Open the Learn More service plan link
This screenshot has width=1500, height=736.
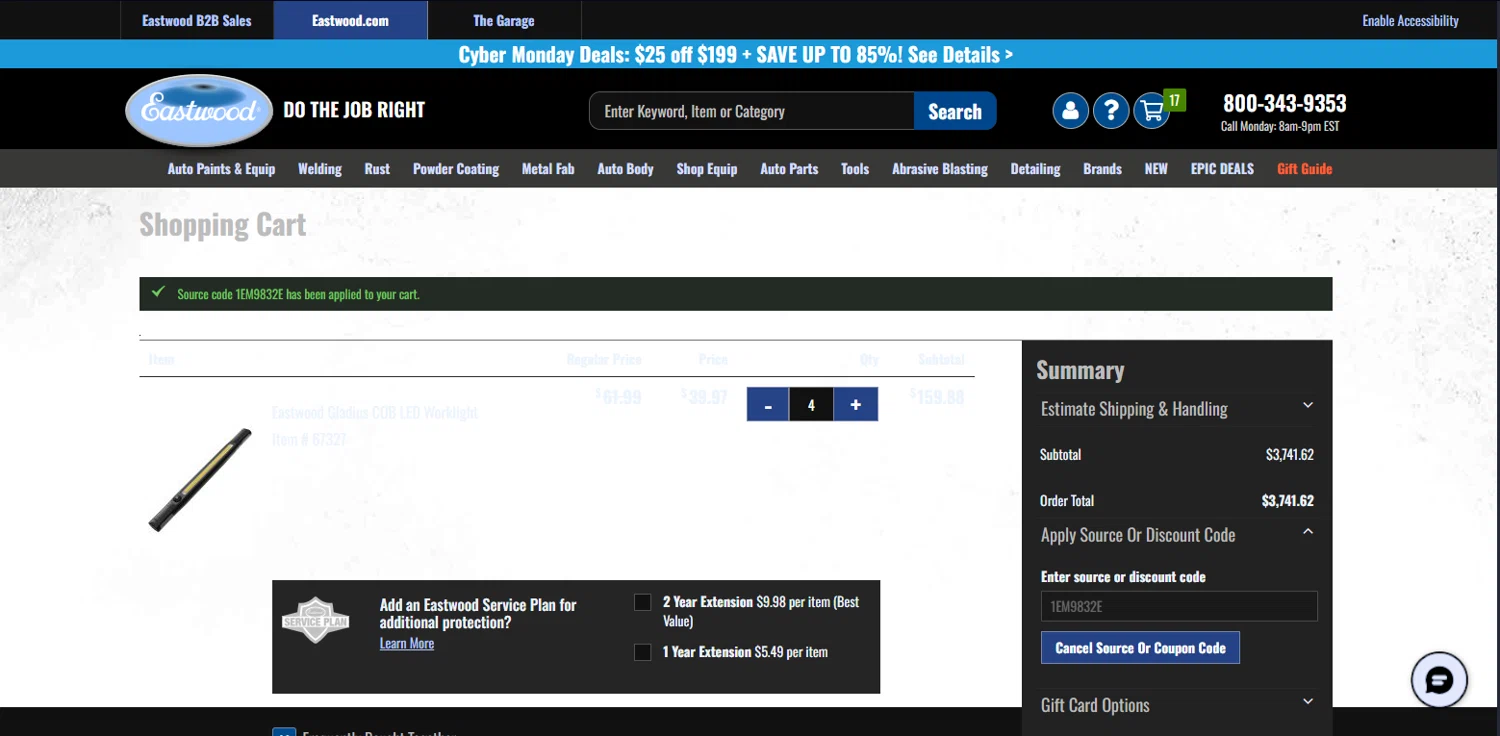[407, 643]
